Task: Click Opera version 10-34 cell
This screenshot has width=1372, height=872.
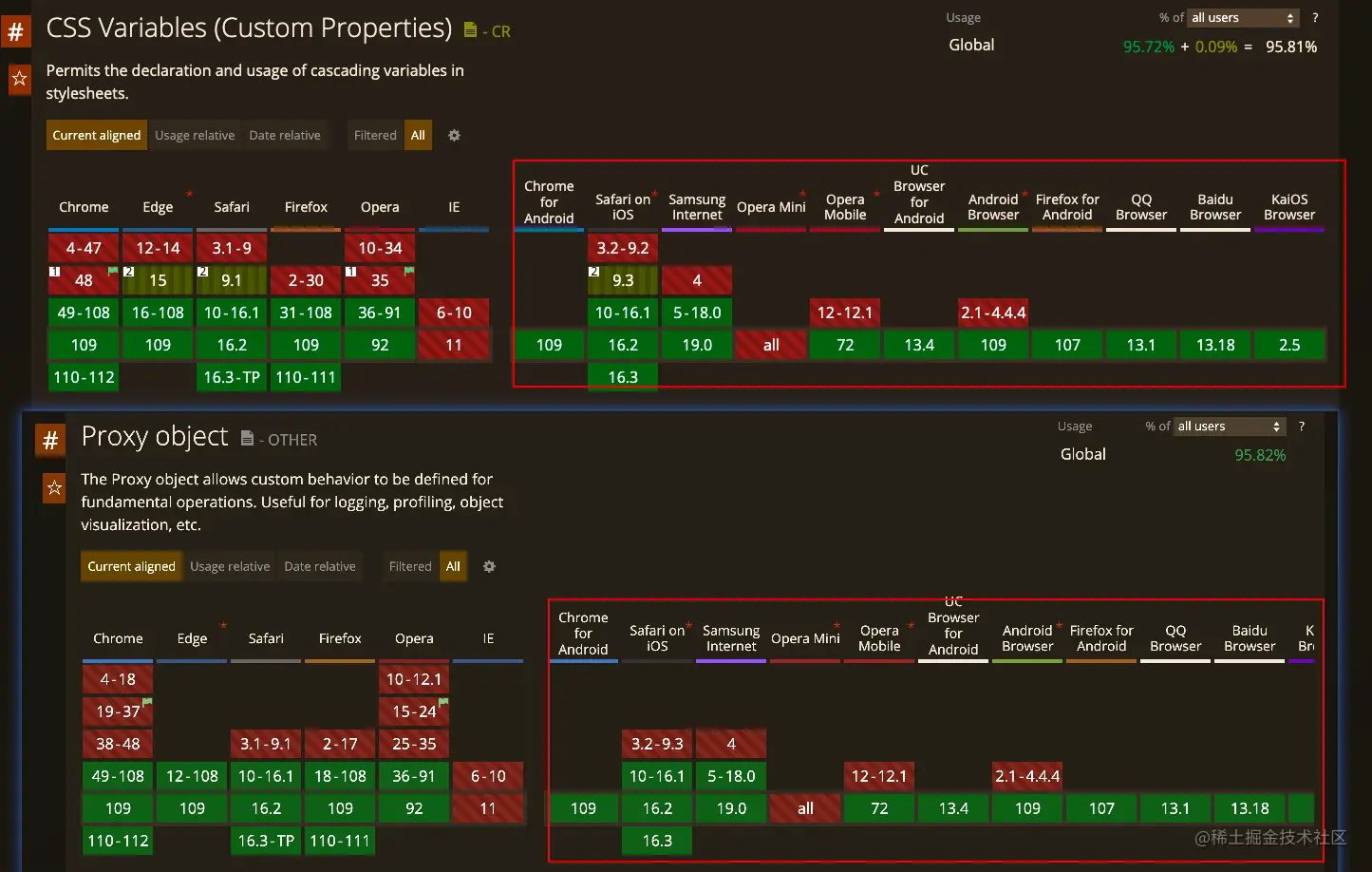Action: click(x=380, y=248)
